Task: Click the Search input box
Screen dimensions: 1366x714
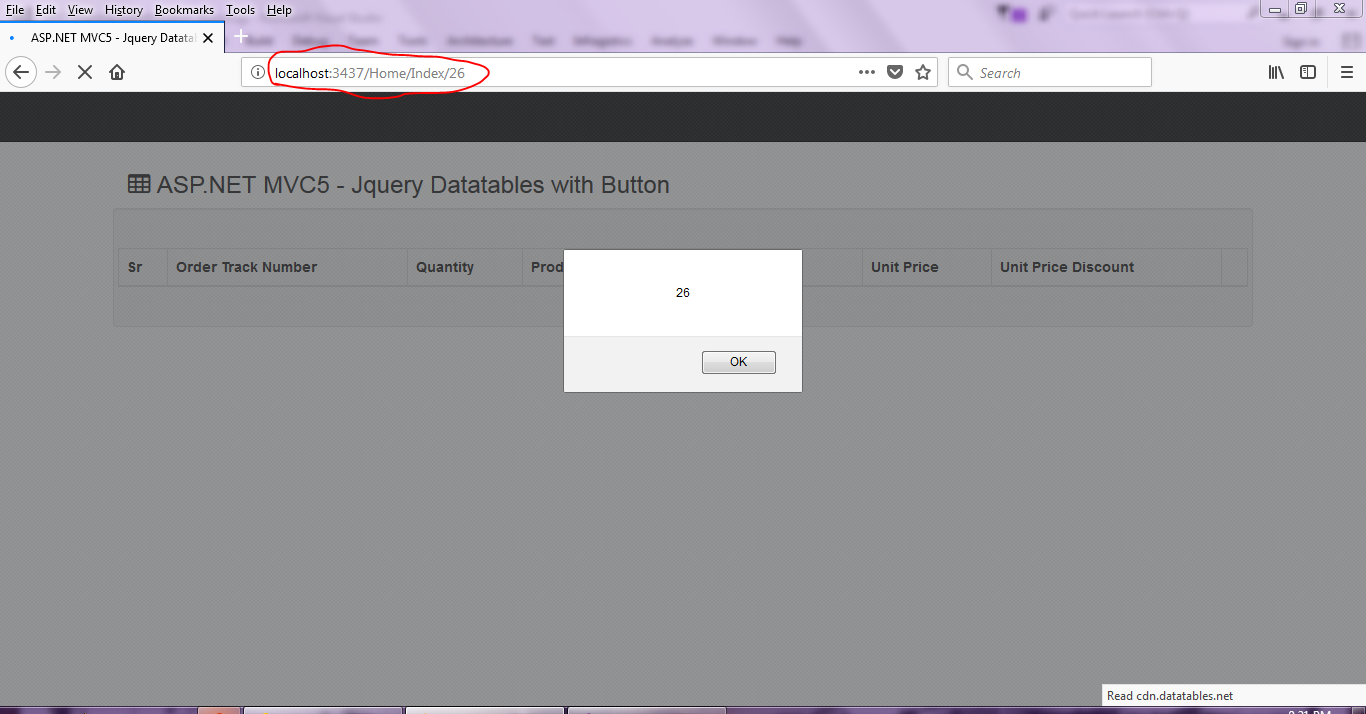Action: pos(1050,72)
